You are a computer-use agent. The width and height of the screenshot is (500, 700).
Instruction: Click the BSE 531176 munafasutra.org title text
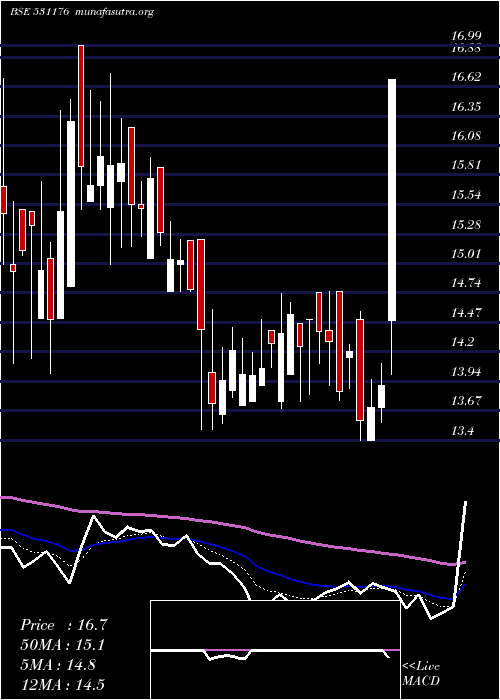[x=82, y=12]
